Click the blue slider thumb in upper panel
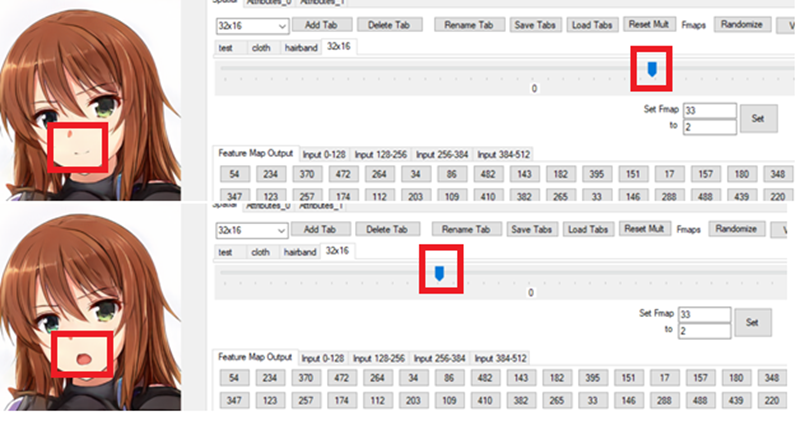 [x=652, y=70]
